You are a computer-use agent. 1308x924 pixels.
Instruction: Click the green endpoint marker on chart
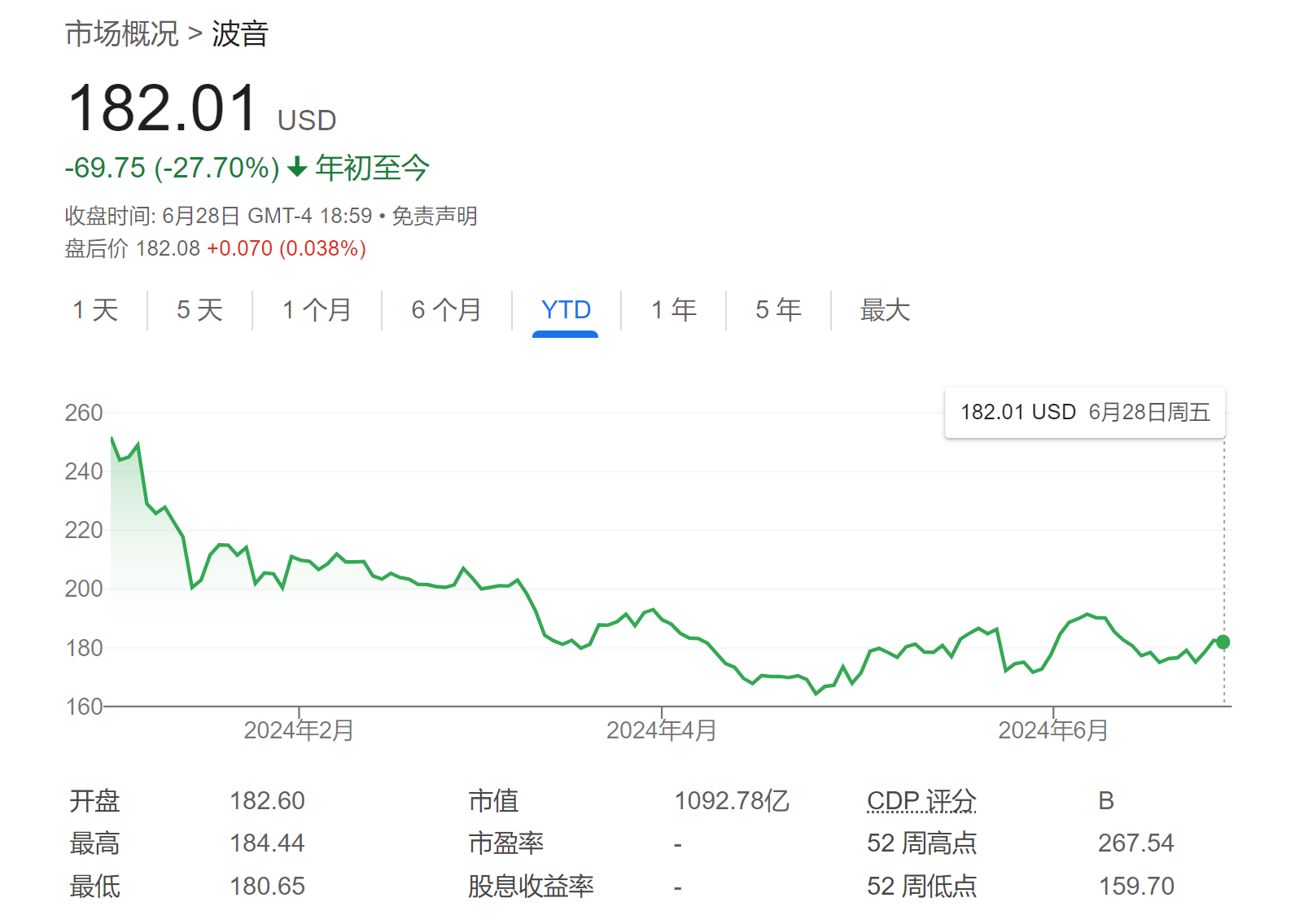(x=1223, y=642)
